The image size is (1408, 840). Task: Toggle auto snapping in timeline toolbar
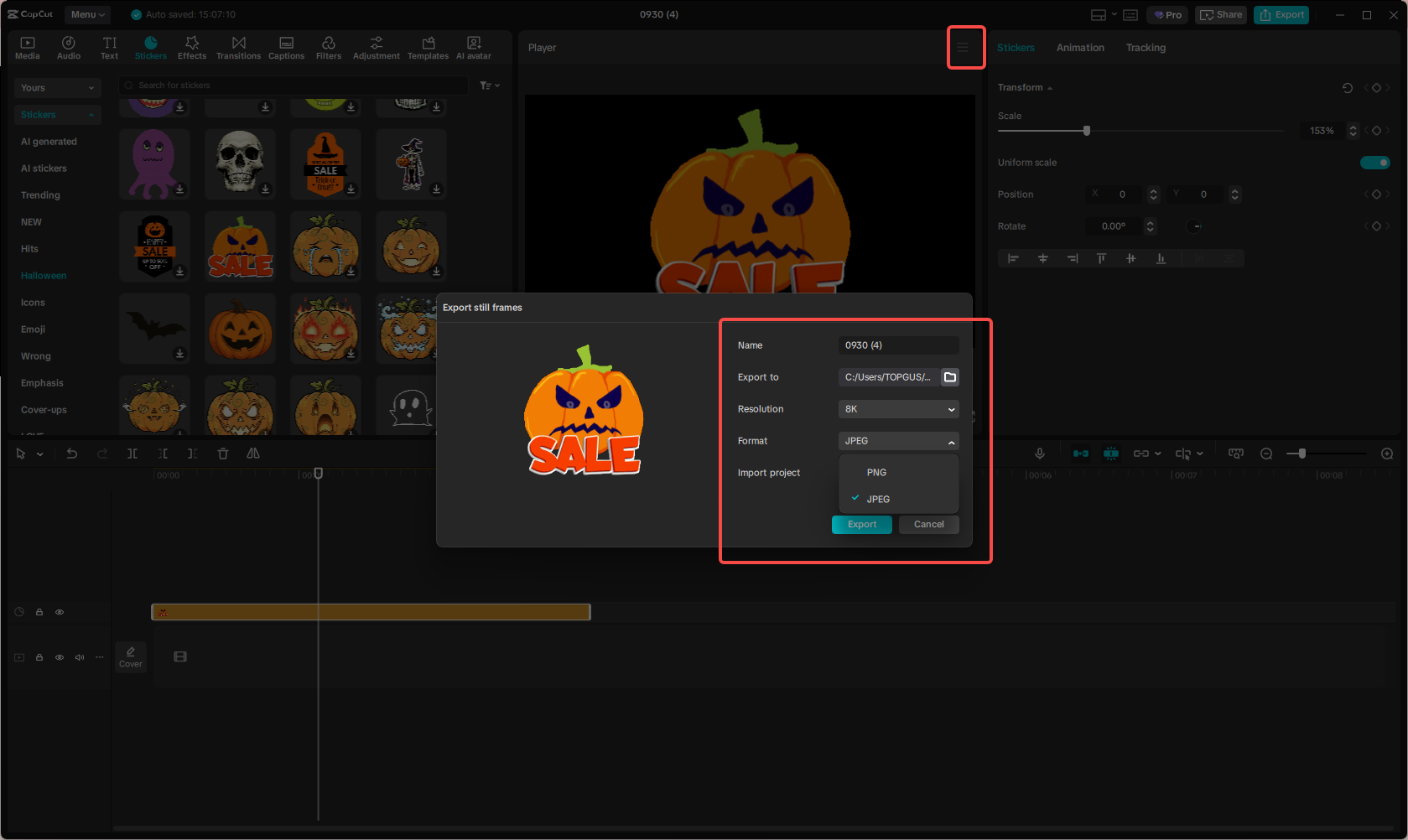(1111, 454)
